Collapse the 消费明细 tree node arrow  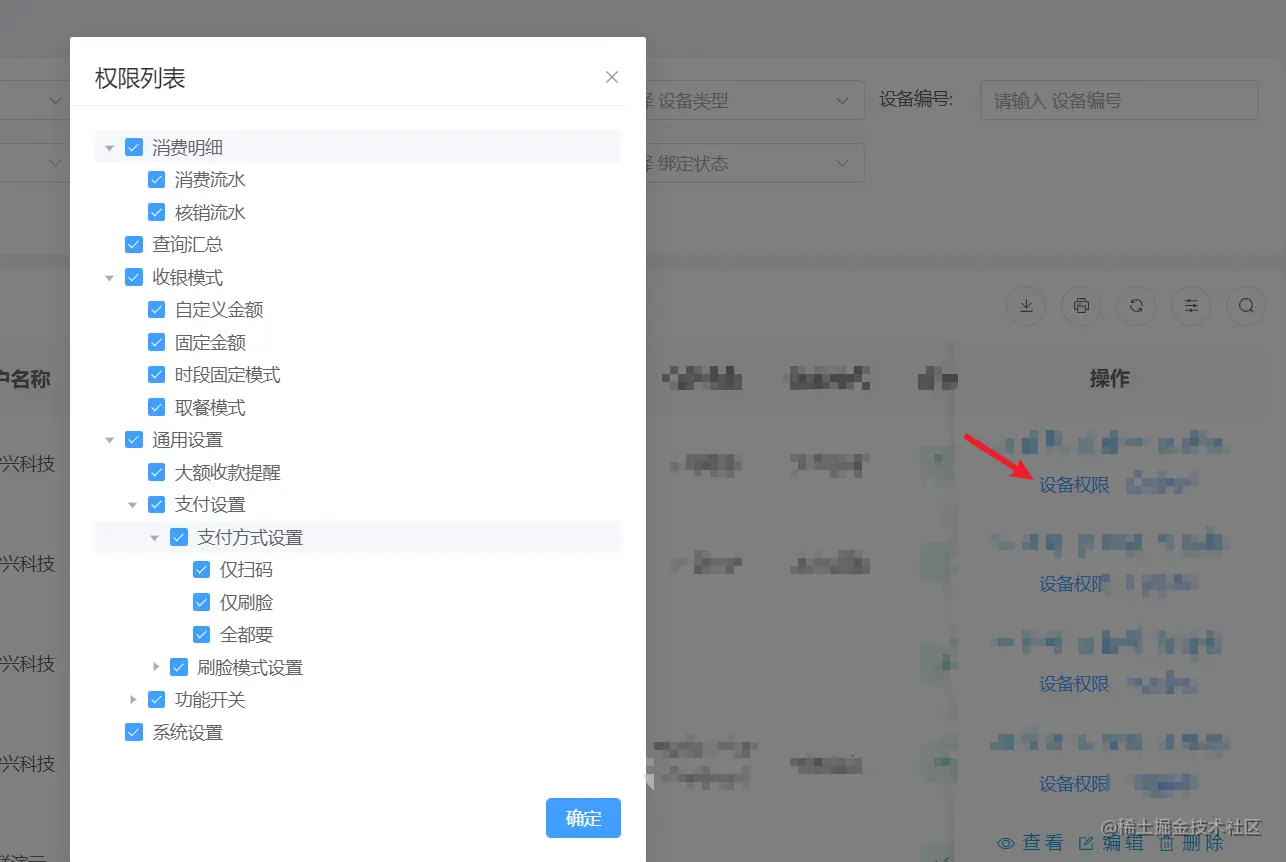(110, 147)
